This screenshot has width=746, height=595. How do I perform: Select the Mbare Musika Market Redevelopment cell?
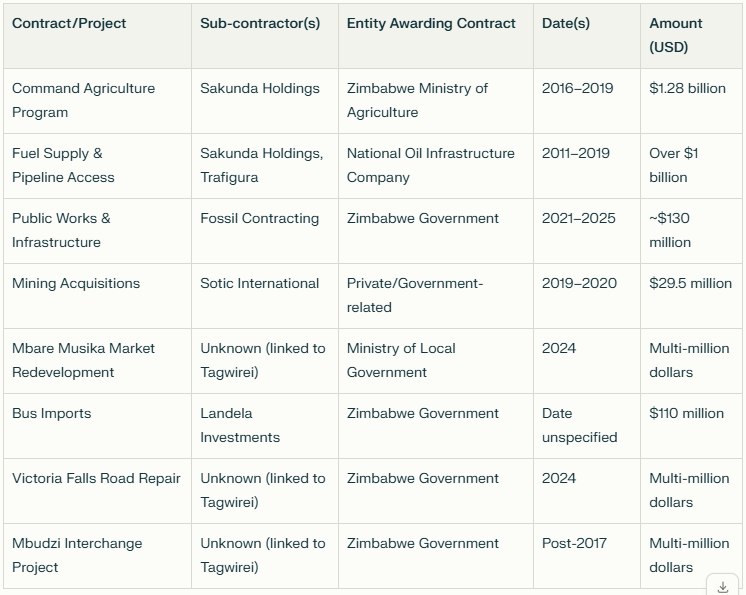(x=84, y=360)
